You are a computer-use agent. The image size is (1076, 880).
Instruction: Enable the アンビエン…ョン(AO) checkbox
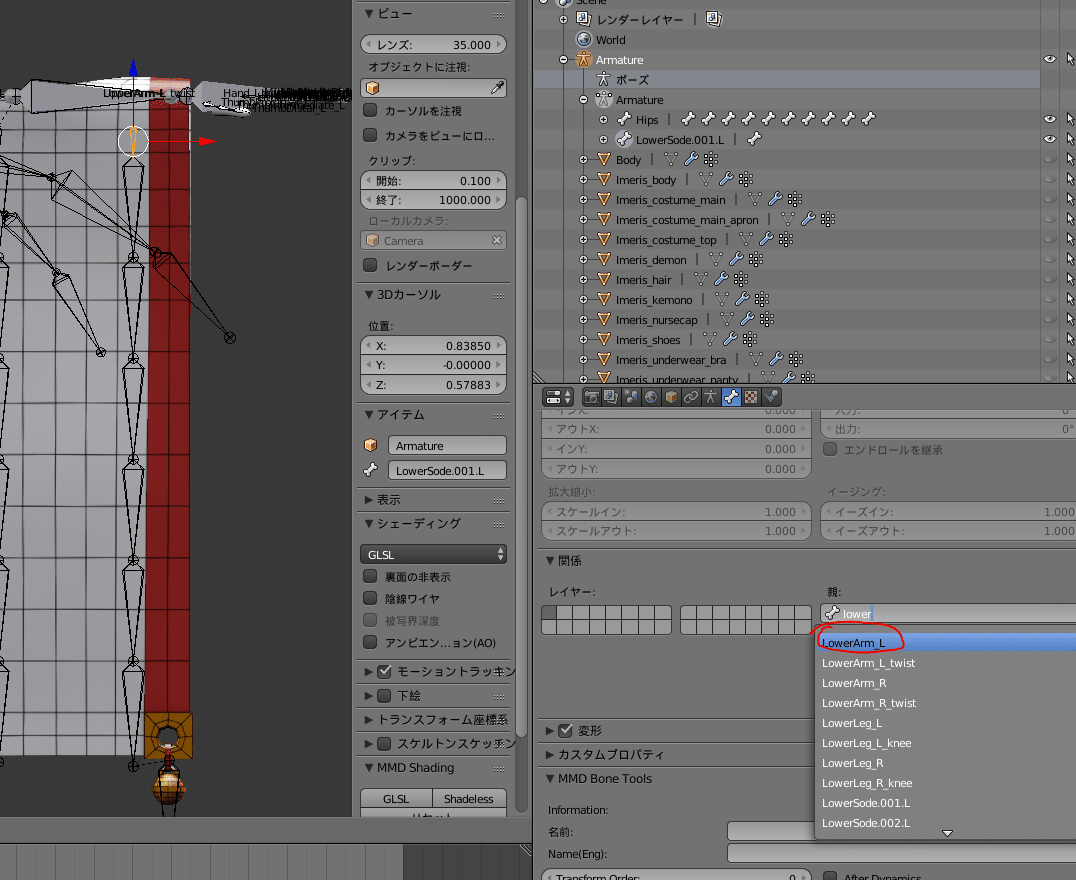click(x=370, y=642)
